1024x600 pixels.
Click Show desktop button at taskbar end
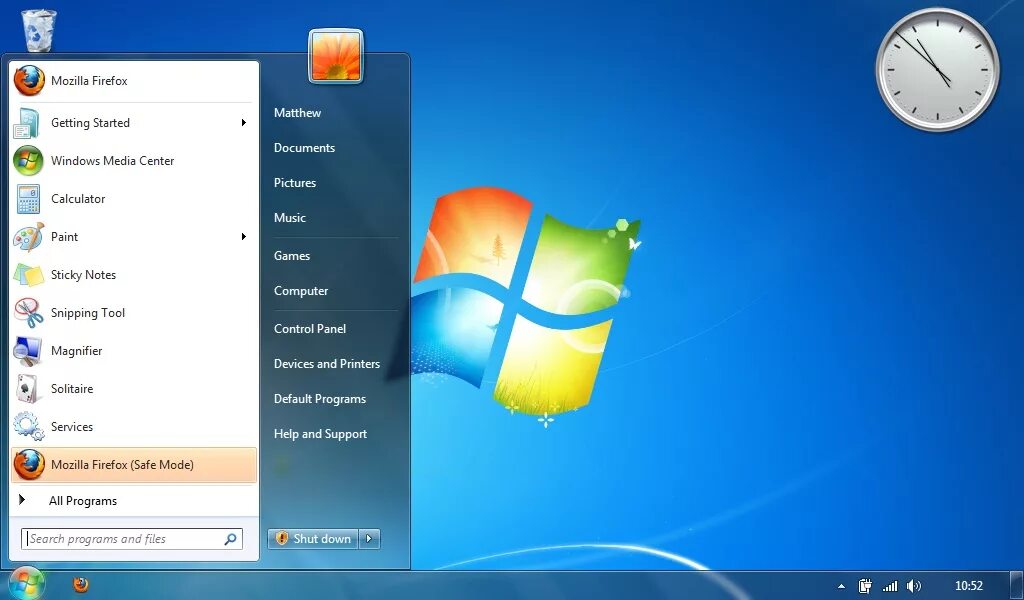[x=1016, y=585]
